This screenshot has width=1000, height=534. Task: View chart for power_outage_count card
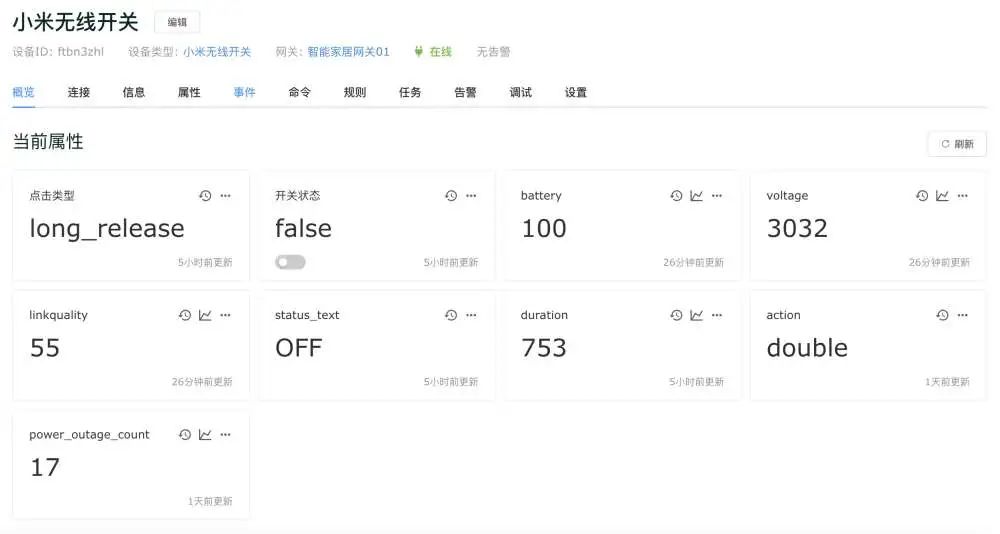[x=205, y=435]
